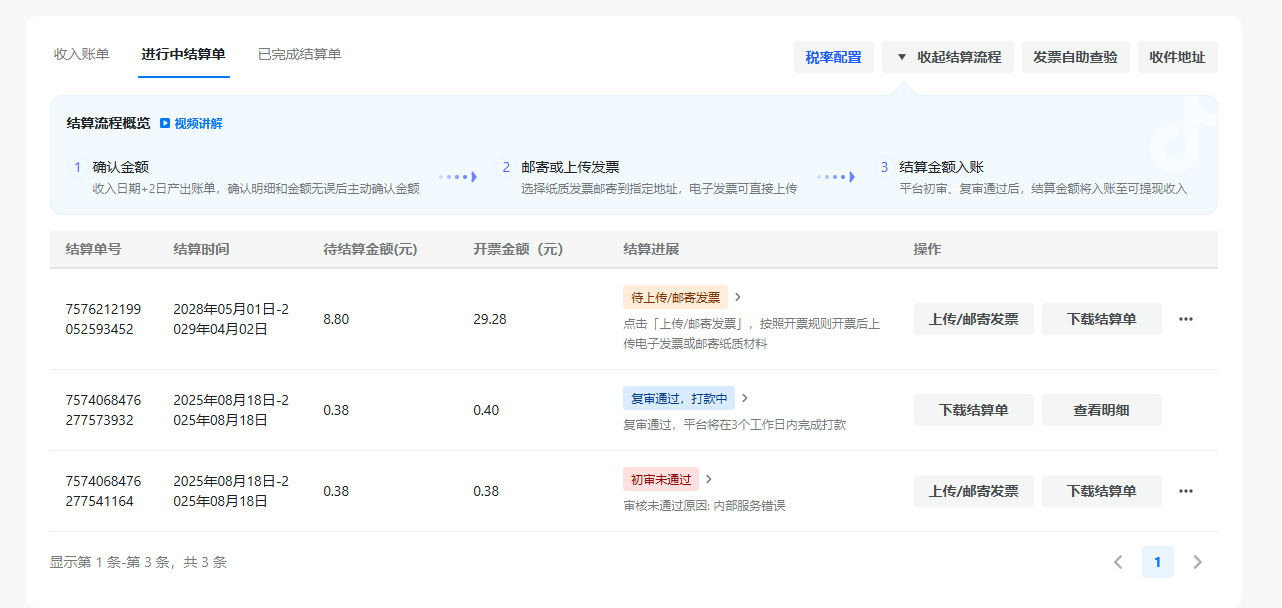Viewport: 1282px width, 608px height.
Task: Open more options for first settlement row
Action: tap(1186, 319)
